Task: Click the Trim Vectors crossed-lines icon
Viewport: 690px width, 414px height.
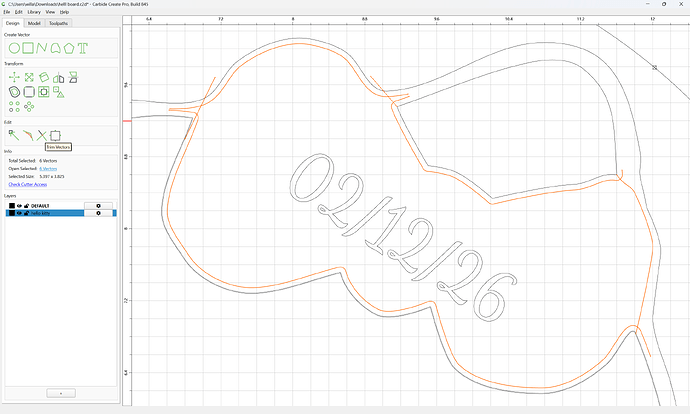Action: (42, 135)
